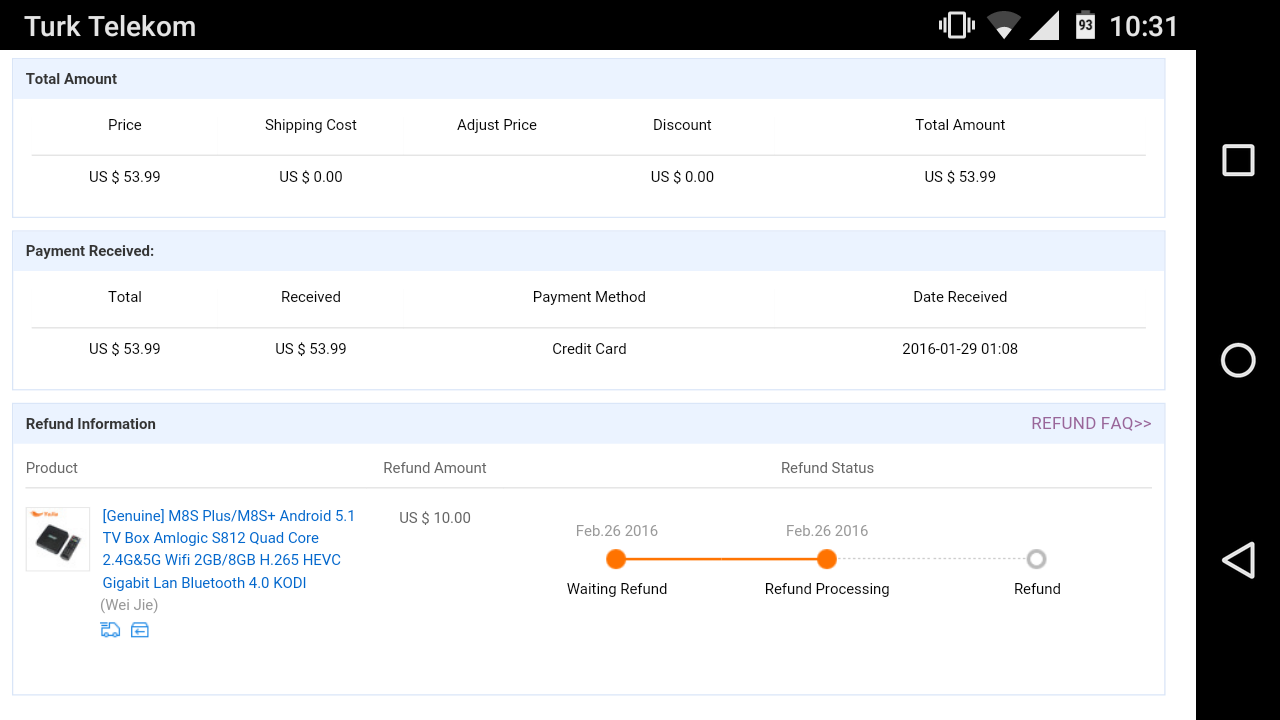Click the Refund Amount column header

pyautogui.click(x=435, y=468)
